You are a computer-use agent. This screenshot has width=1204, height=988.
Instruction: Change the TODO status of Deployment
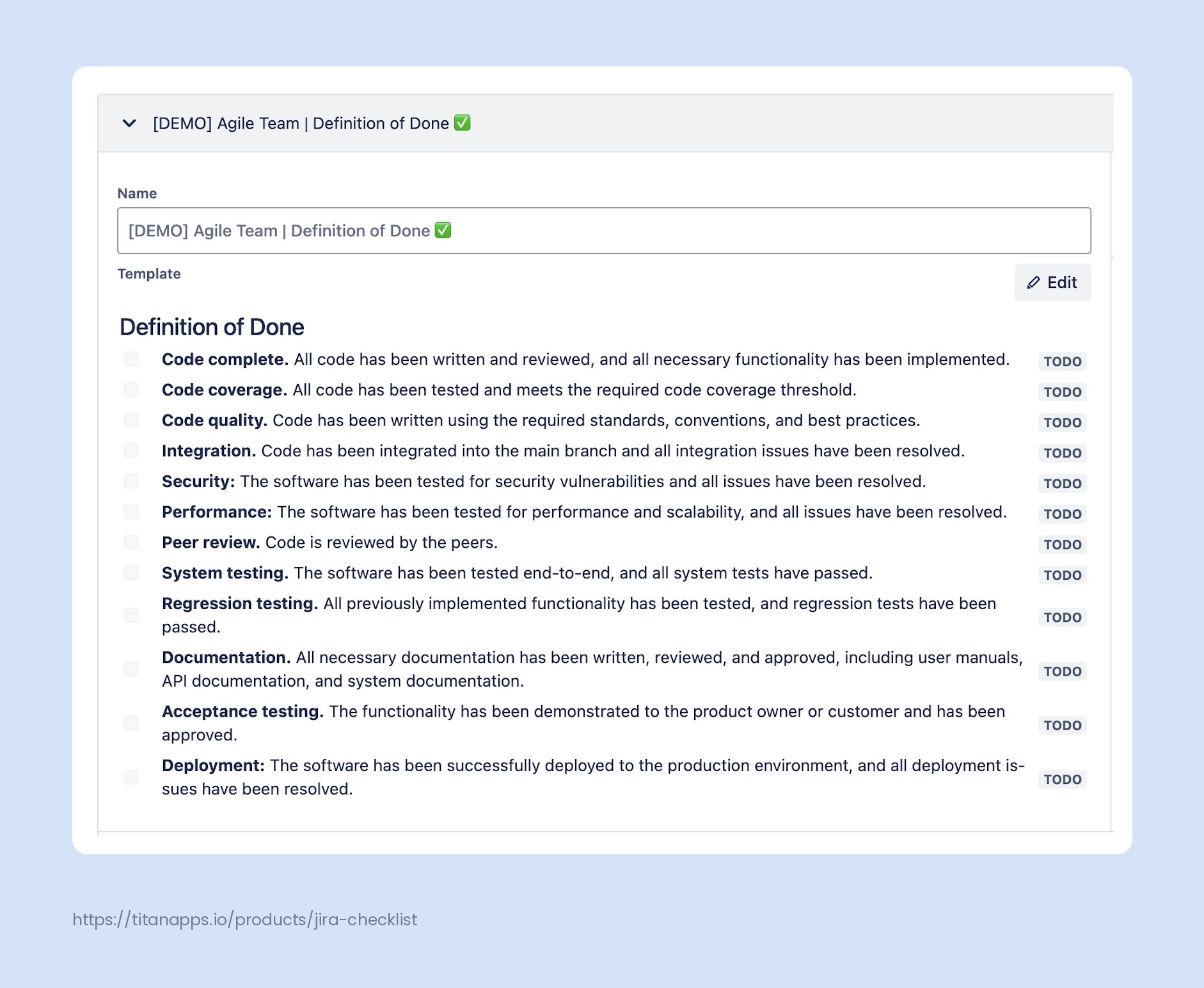click(x=1063, y=779)
